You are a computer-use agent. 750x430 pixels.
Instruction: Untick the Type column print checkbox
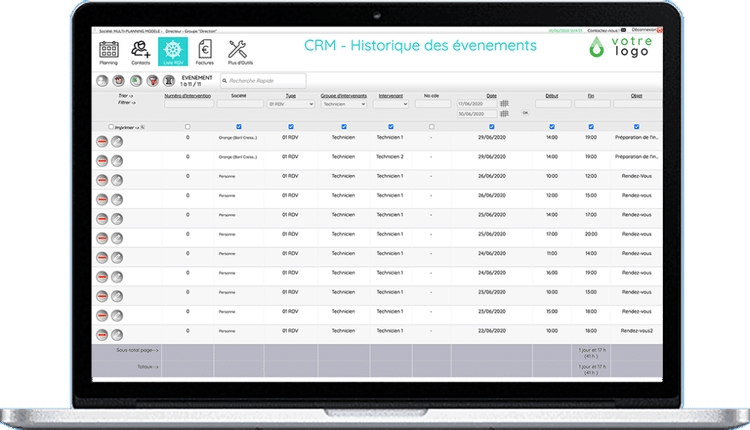point(291,127)
